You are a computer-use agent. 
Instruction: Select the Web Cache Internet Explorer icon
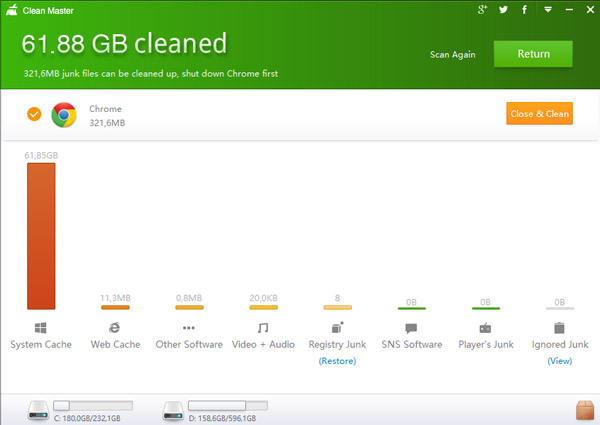point(114,328)
